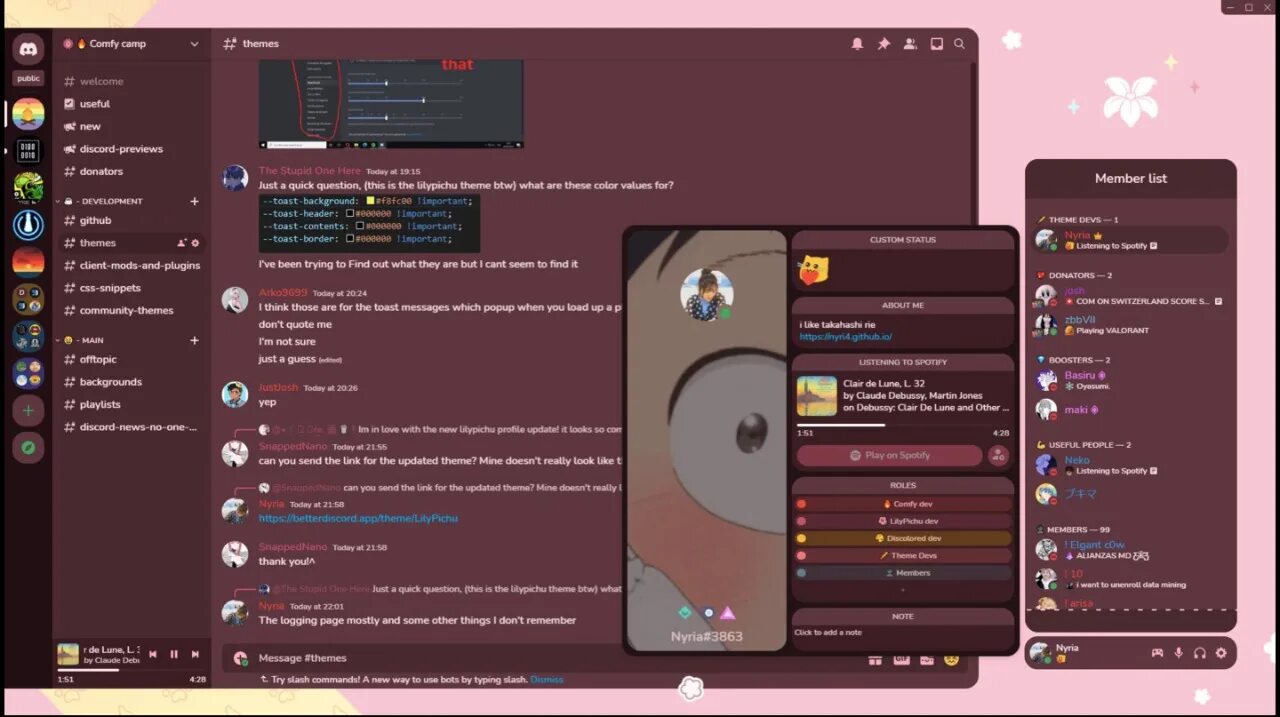Click the search magnifier icon
1280x717 pixels.
click(x=960, y=44)
